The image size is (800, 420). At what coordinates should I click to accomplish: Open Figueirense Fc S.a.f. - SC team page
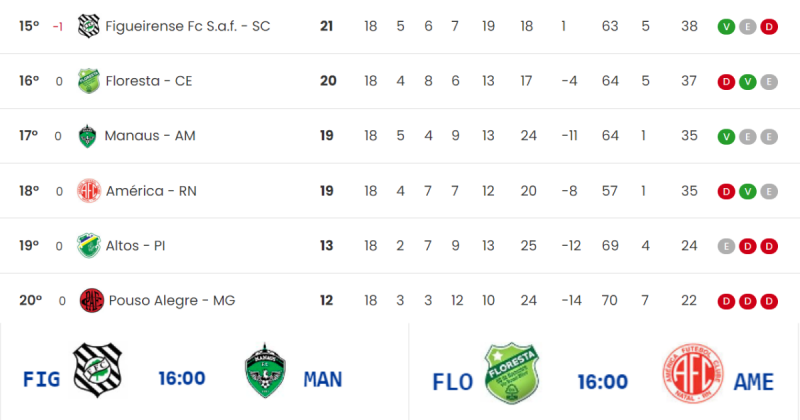click(x=188, y=26)
